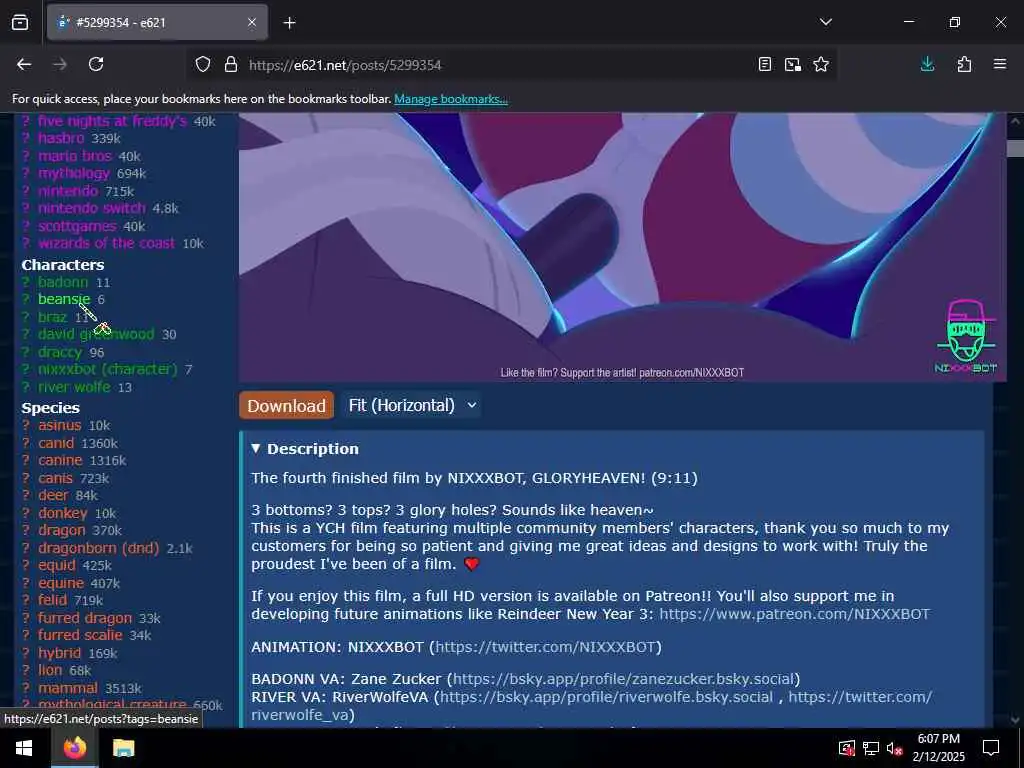The image size is (1024, 768).
Task: Go back to the previous page
Action: pyautogui.click(x=24, y=64)
